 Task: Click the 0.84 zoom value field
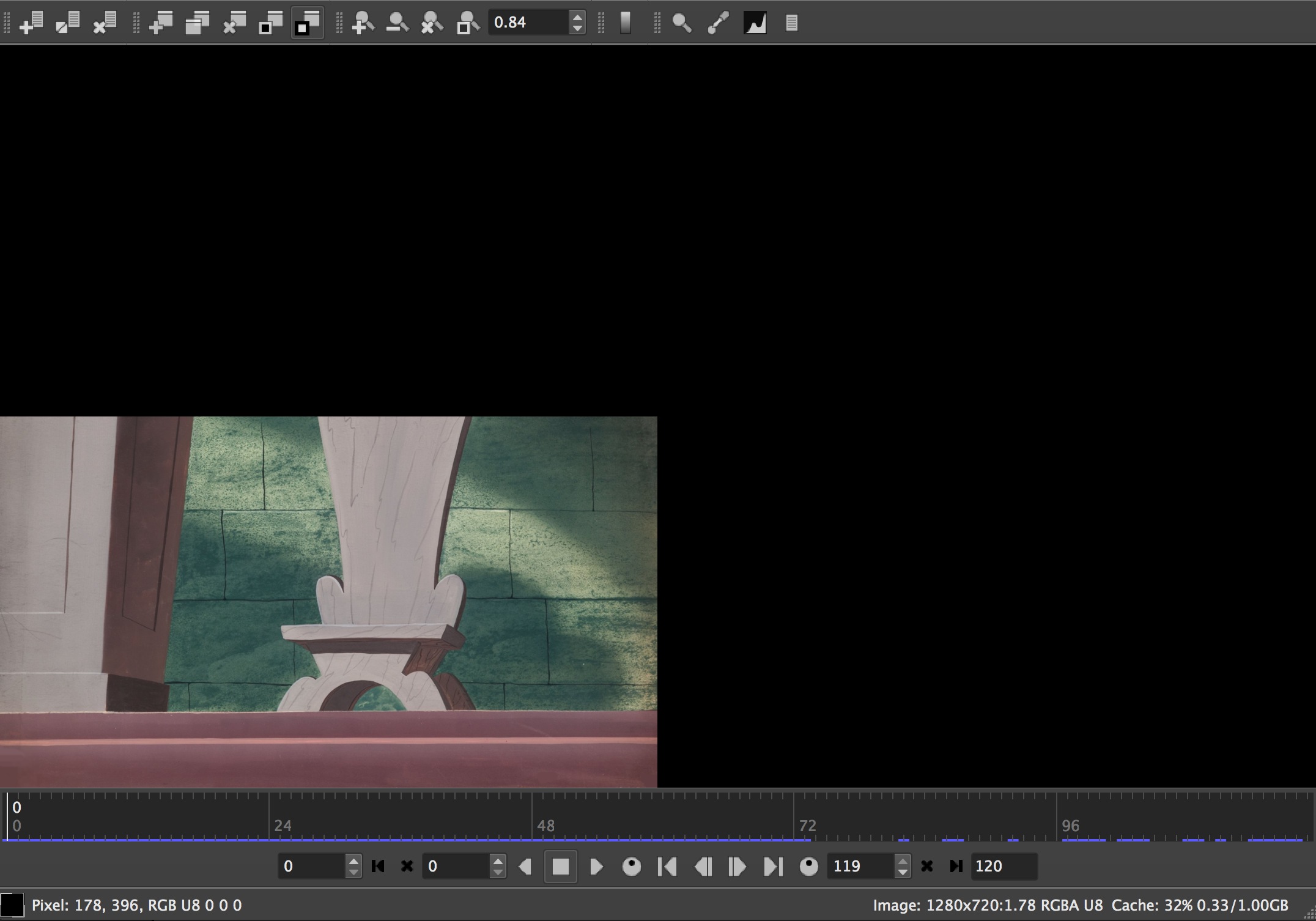(x=529, y=23)
